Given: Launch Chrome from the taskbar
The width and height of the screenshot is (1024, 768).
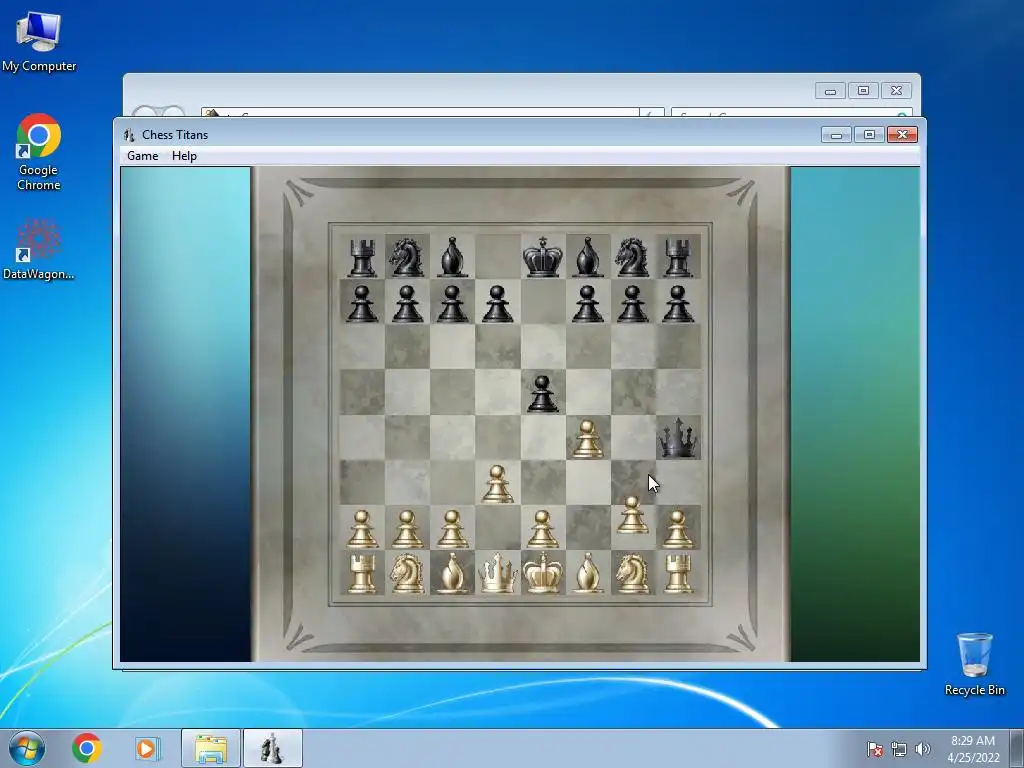Looking at the screenshot, I should tap(87, 748).
